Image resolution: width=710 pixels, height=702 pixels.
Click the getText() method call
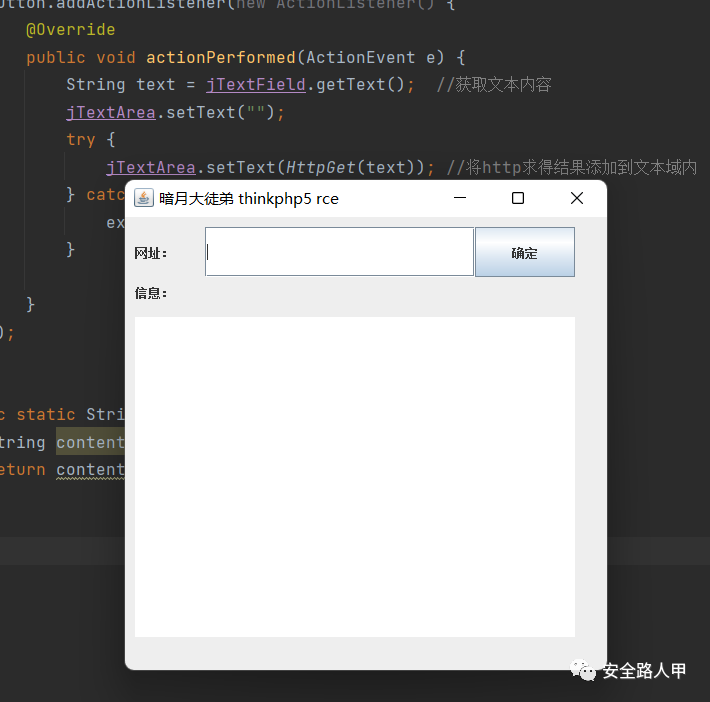(x=360, y=85)
